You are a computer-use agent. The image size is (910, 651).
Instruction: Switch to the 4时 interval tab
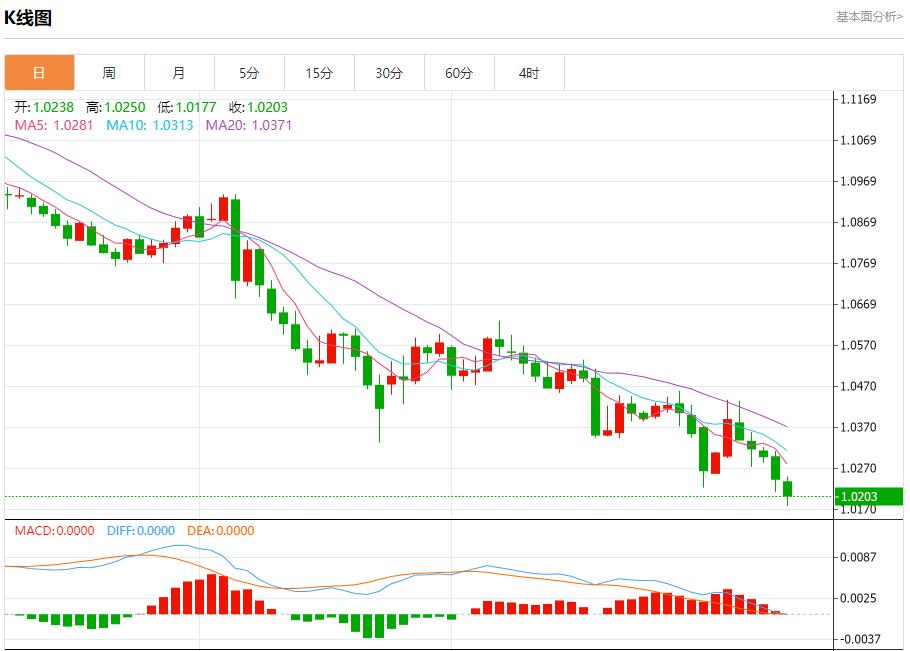coord(529,73)
